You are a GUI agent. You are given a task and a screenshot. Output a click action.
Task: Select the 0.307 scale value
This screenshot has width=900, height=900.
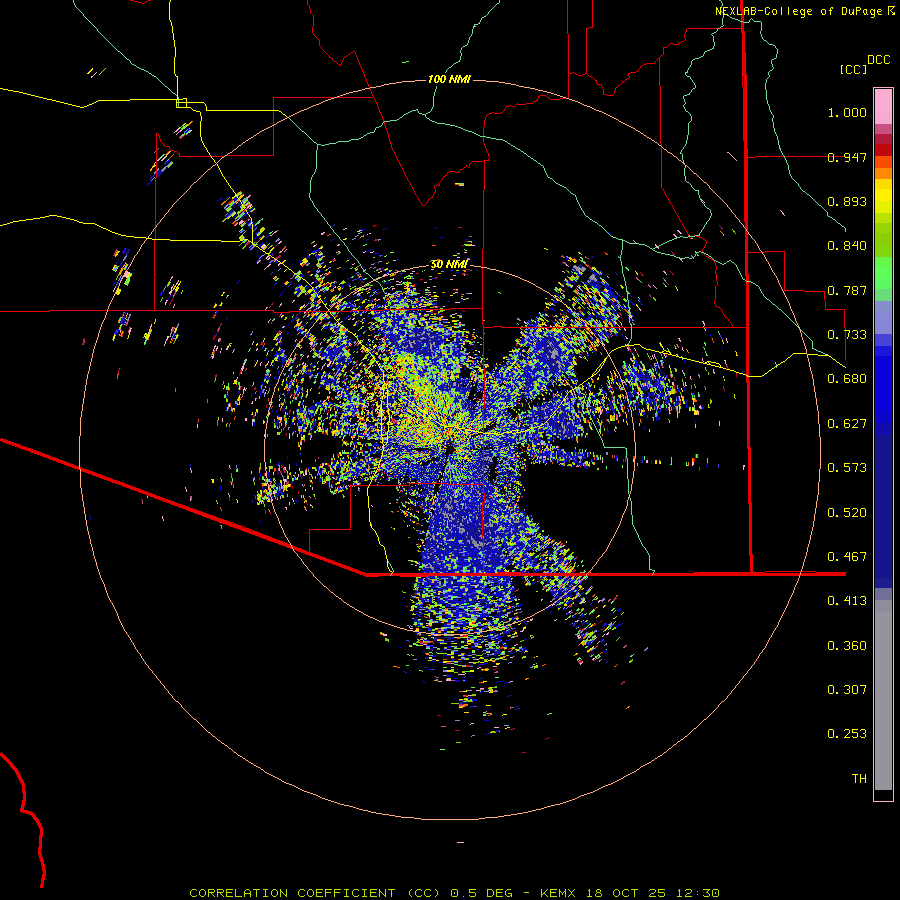[x=847, y=690]
